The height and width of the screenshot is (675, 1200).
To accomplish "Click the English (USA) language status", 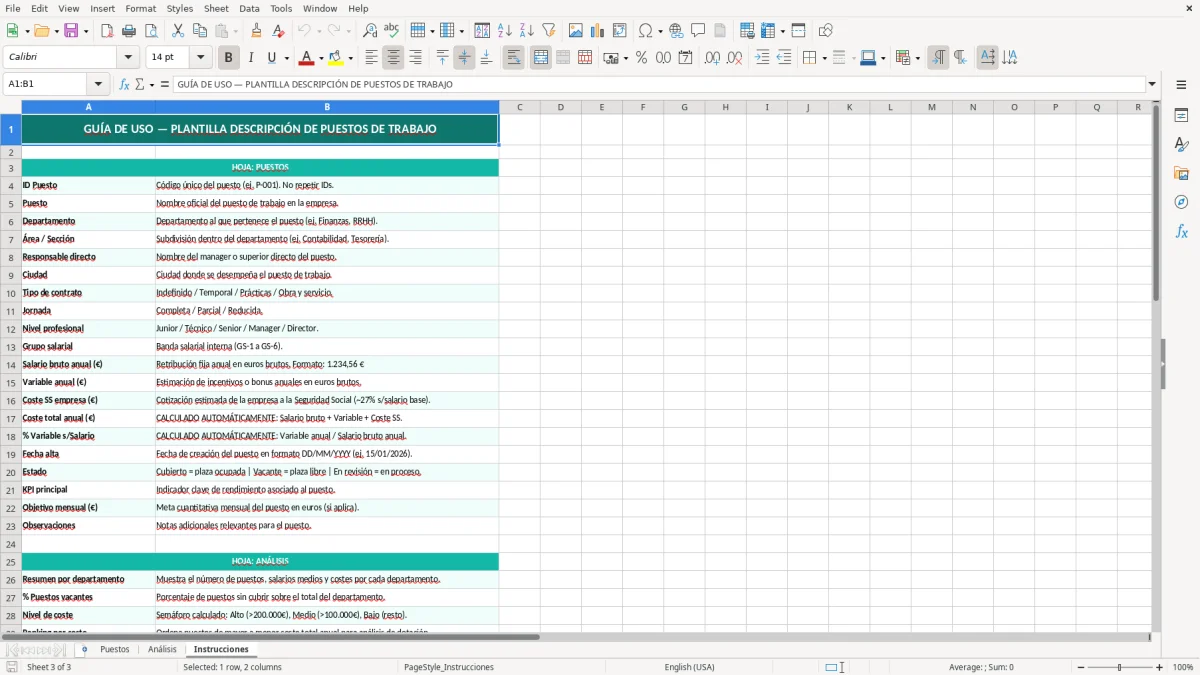I will pos(690,667).
